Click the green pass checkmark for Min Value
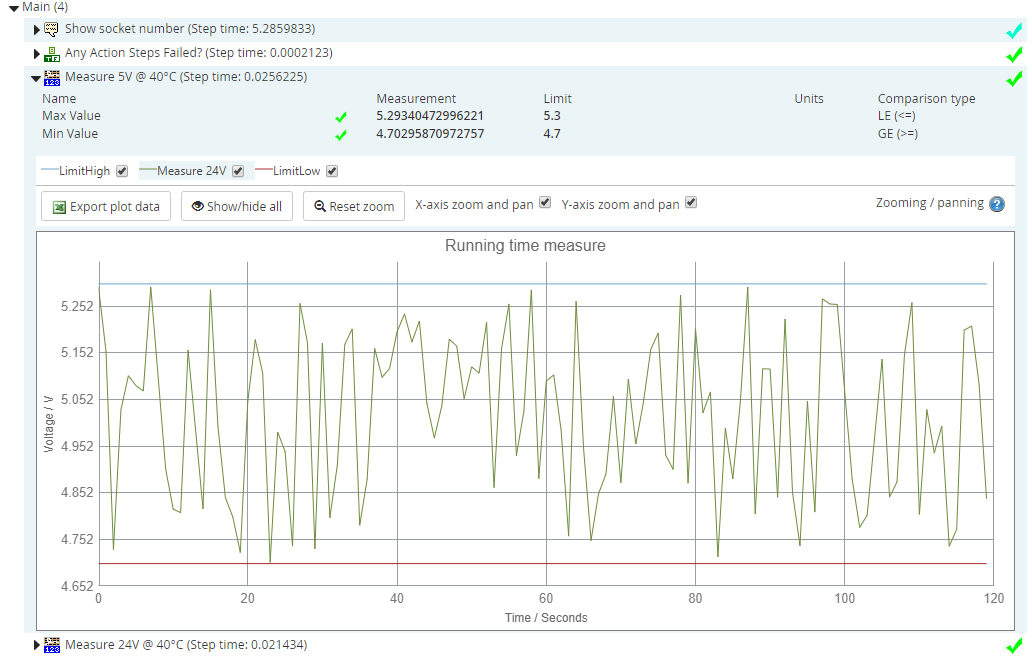 341,135
